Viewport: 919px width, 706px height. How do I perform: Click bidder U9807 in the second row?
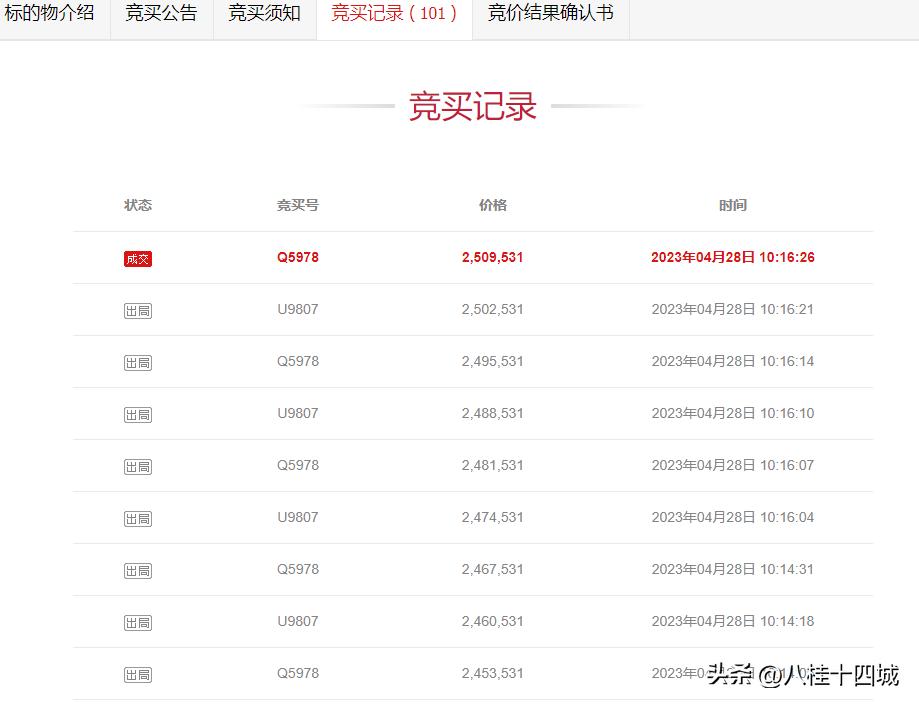pyautogui.click(x=297, y=310)
